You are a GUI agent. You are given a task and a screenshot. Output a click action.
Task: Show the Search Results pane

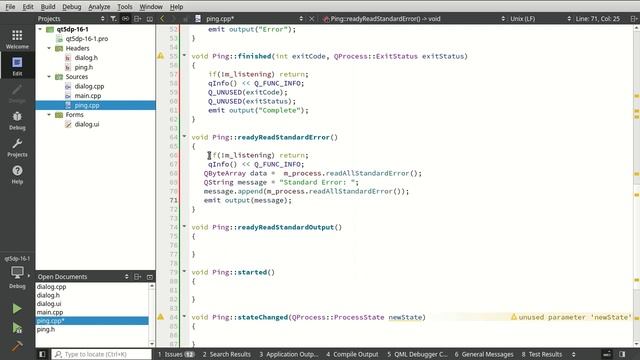coord(227,354)
